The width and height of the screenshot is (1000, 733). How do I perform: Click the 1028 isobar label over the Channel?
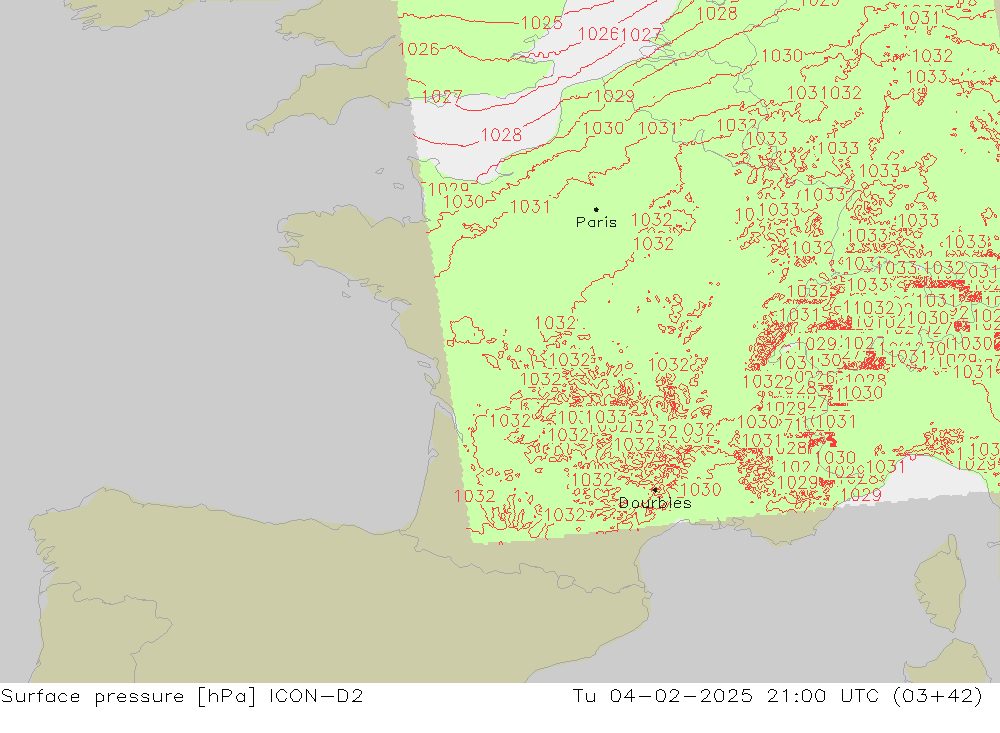pyautogui.click(x=501, y=135)
